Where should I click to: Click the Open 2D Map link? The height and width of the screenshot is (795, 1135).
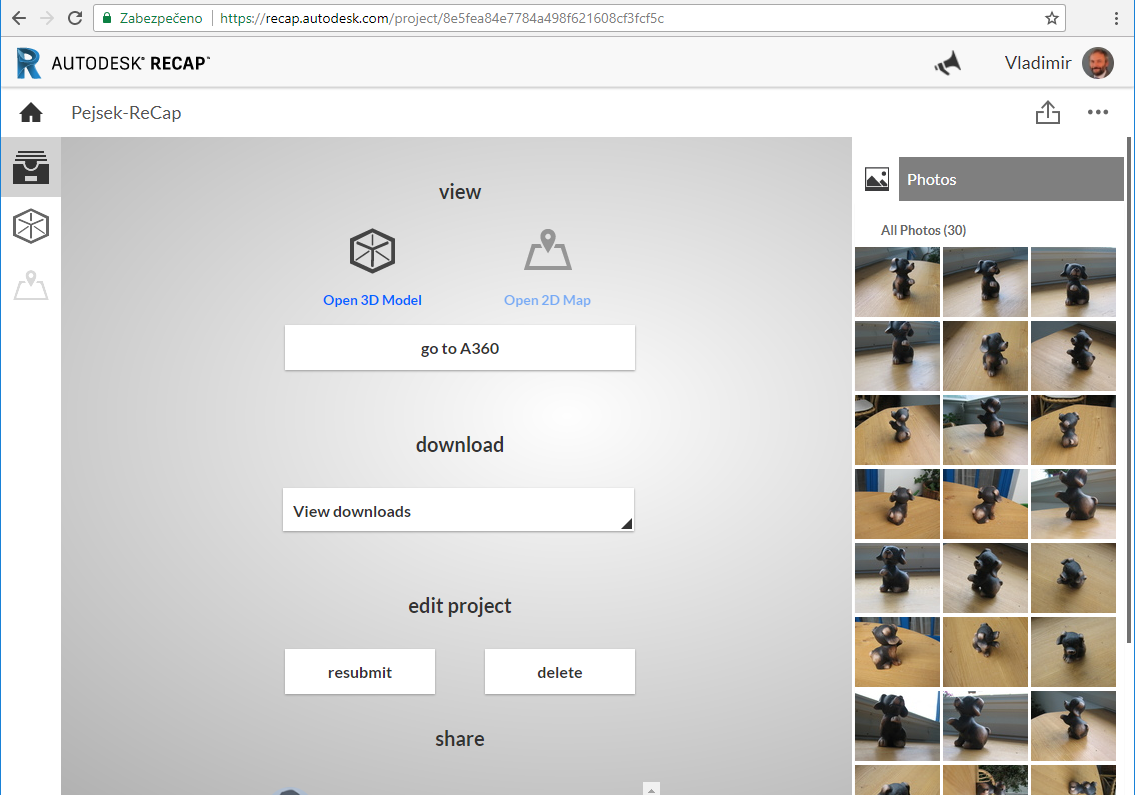point(547,300)
